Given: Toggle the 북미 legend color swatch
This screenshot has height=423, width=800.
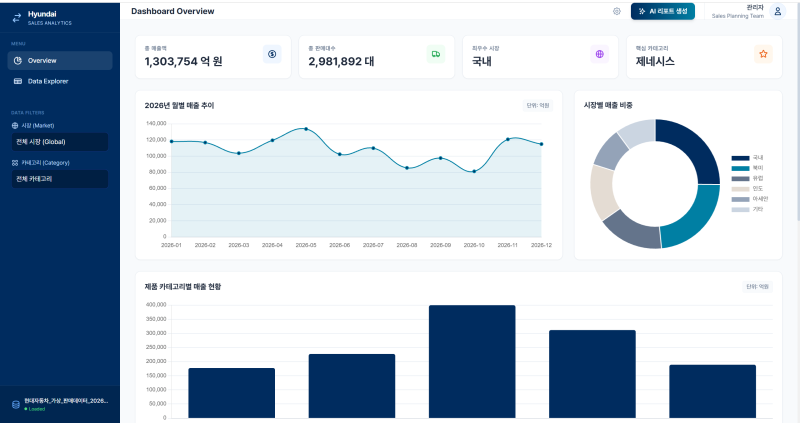Looking at the screenshot, I should pyautogui.click(x=740, y=168).
